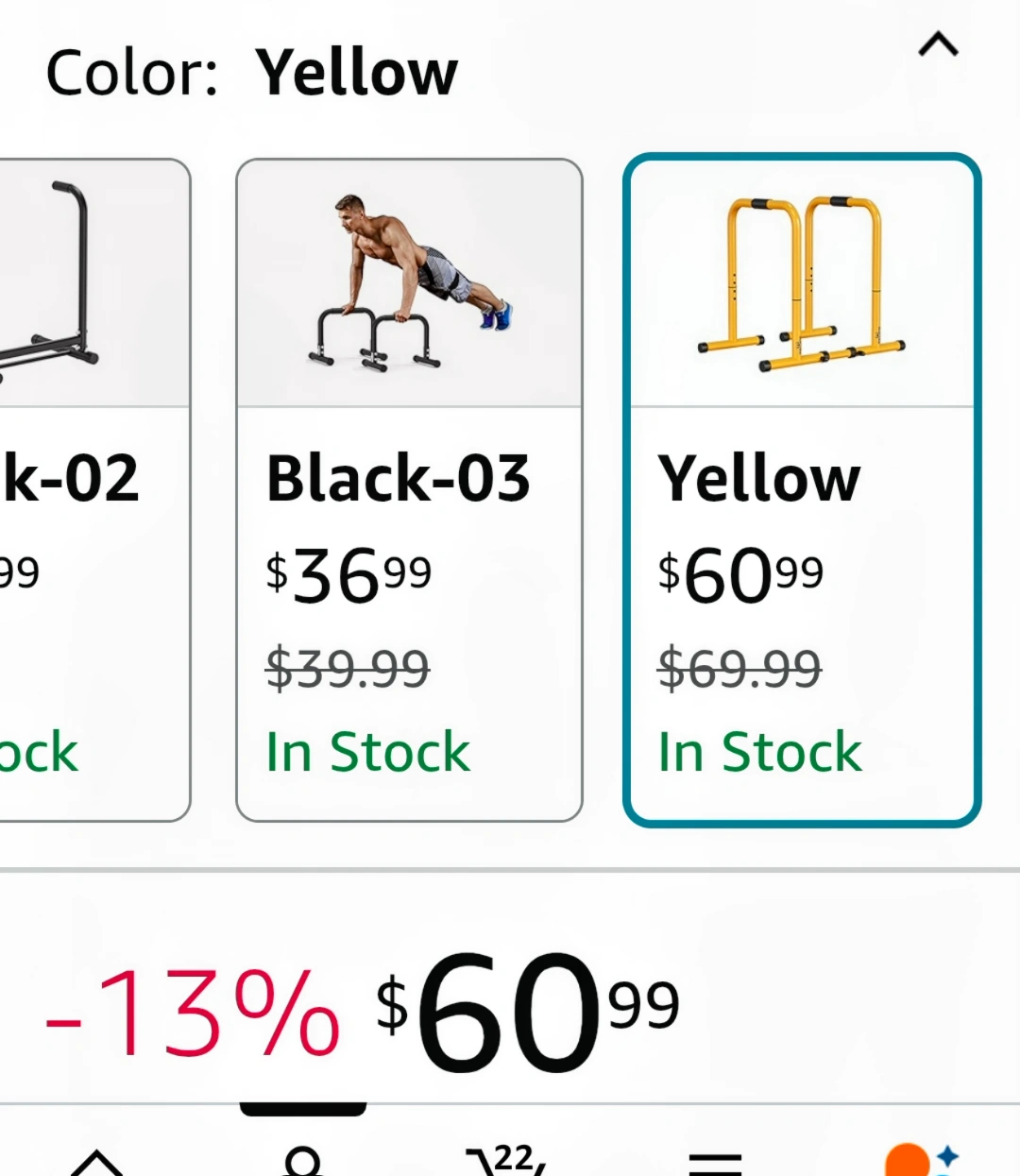Open the hamburger menu icon

(x=715, y=1164)
